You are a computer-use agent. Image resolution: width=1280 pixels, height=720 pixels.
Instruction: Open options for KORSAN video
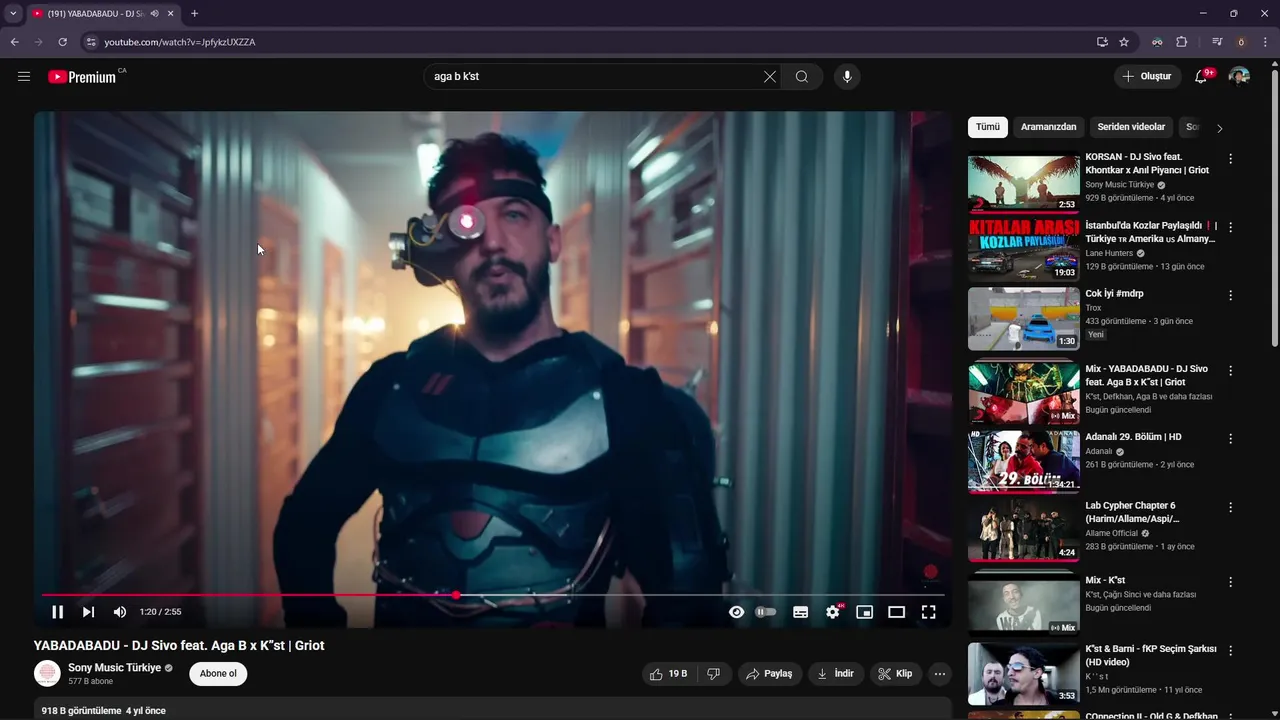(1231, 159)
